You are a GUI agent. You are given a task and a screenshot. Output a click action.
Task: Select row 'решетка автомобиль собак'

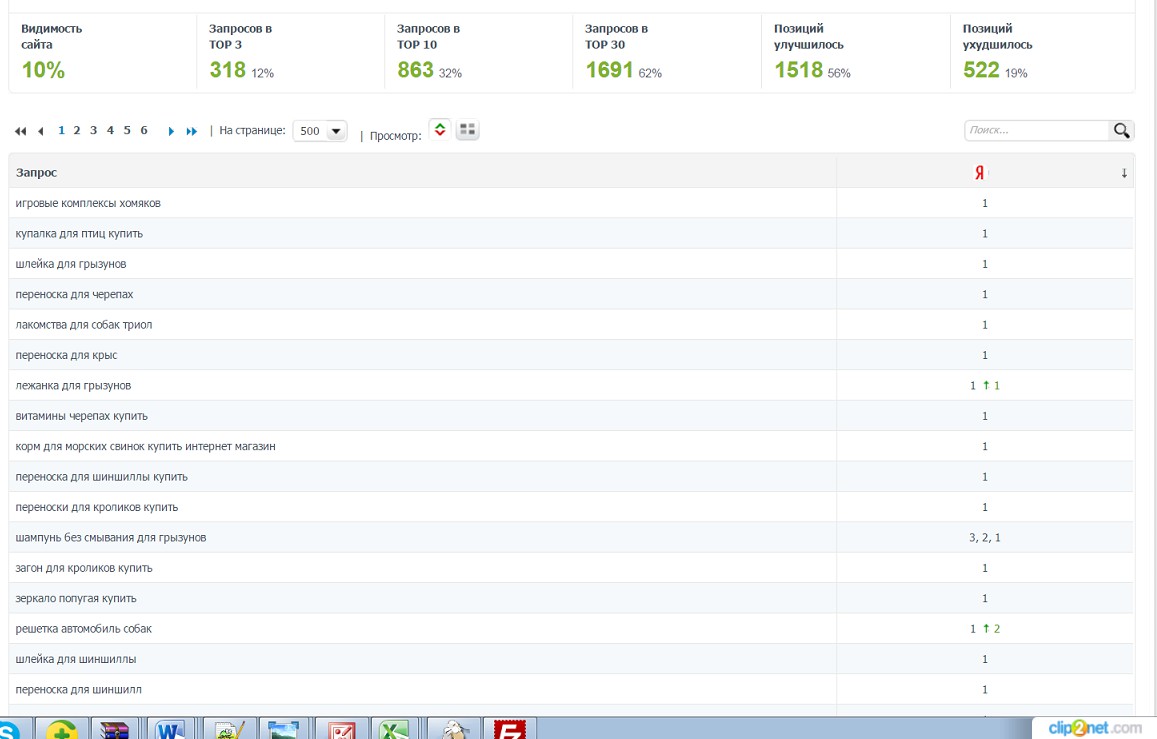[x=570, y=628]
